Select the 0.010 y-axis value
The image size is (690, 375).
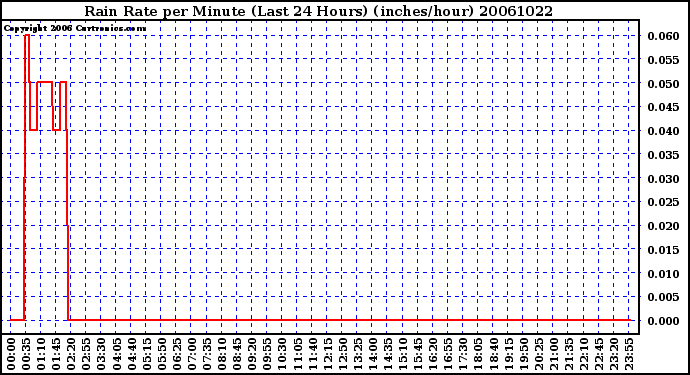(x=663, y=274)
